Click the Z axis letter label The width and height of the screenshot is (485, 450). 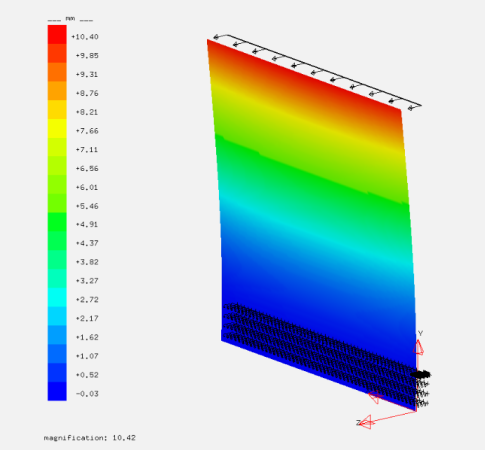pos(358,423)
